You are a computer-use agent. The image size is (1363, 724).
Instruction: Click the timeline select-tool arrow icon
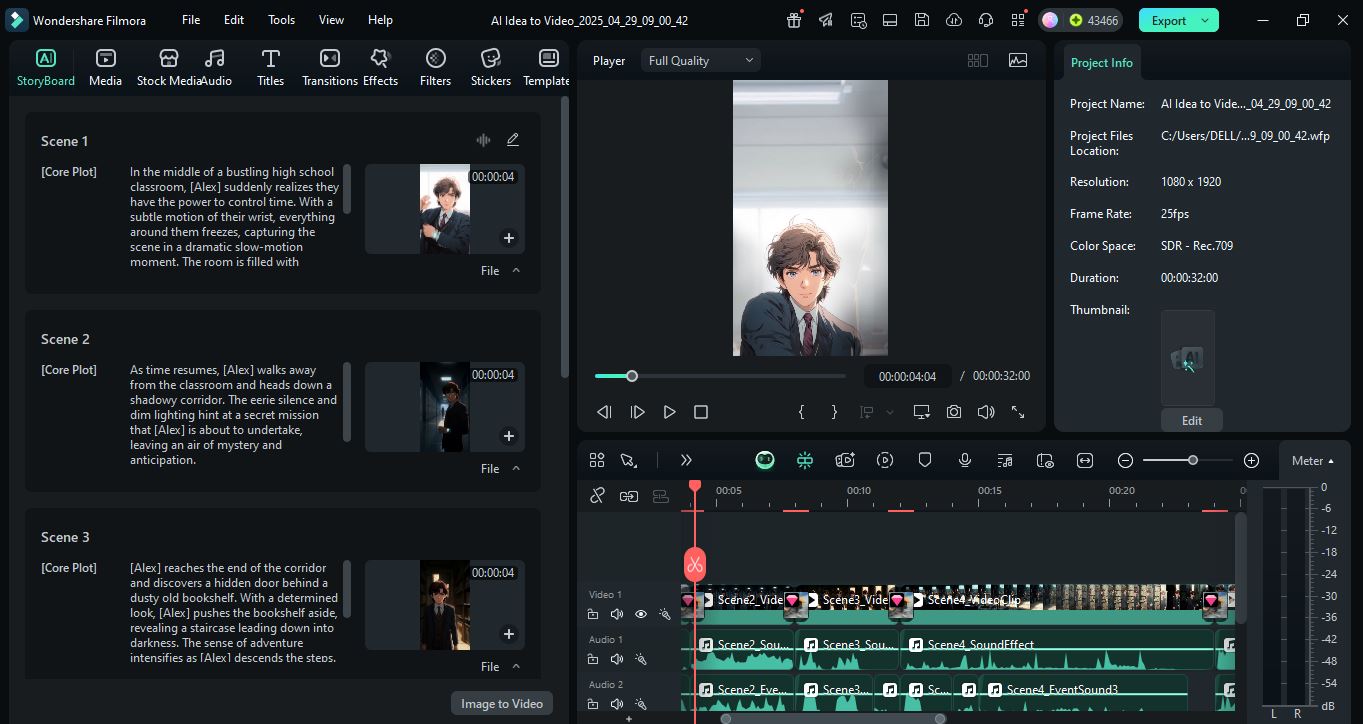[628, 460]
